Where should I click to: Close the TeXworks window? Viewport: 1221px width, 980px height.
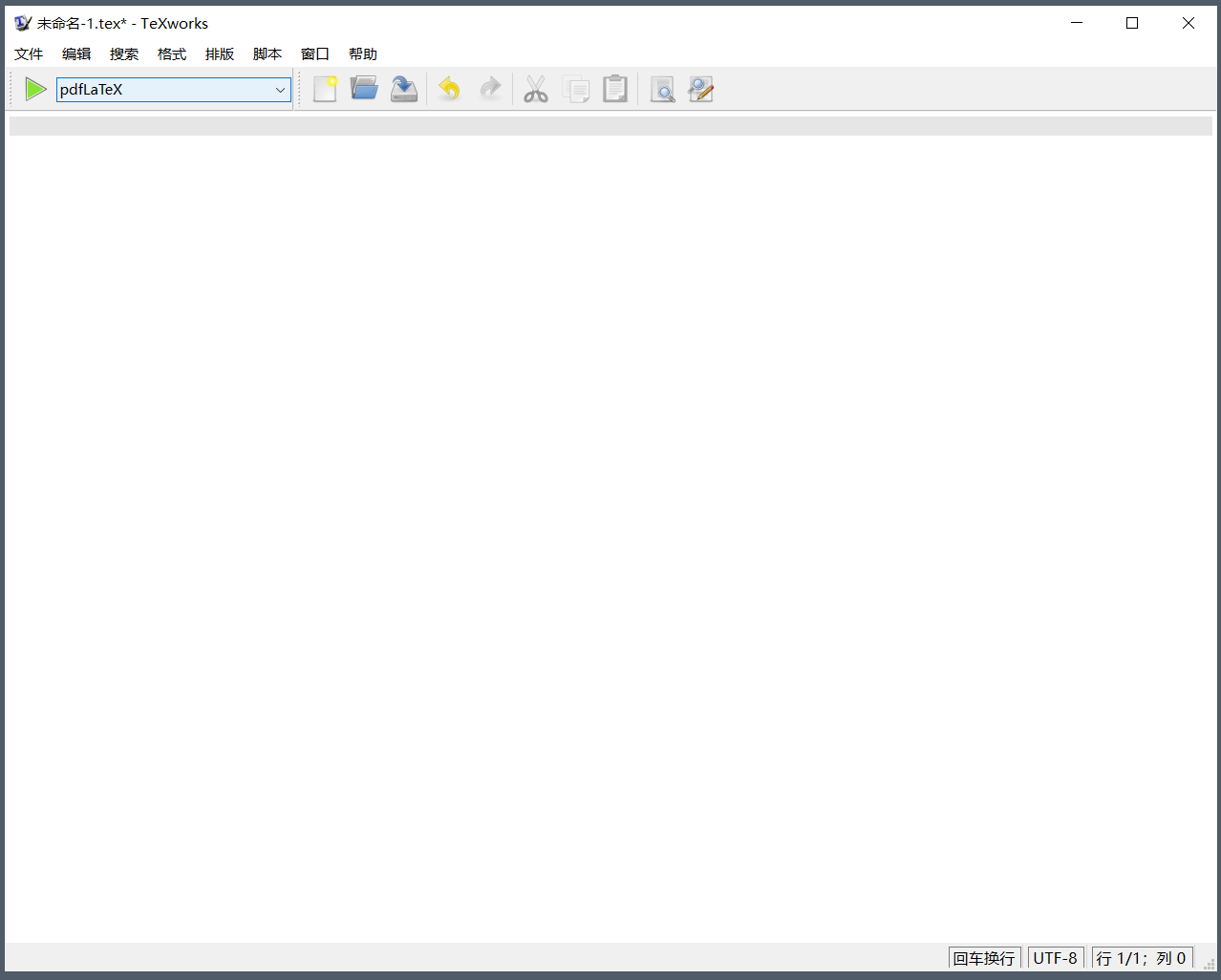coord(1189,23)
